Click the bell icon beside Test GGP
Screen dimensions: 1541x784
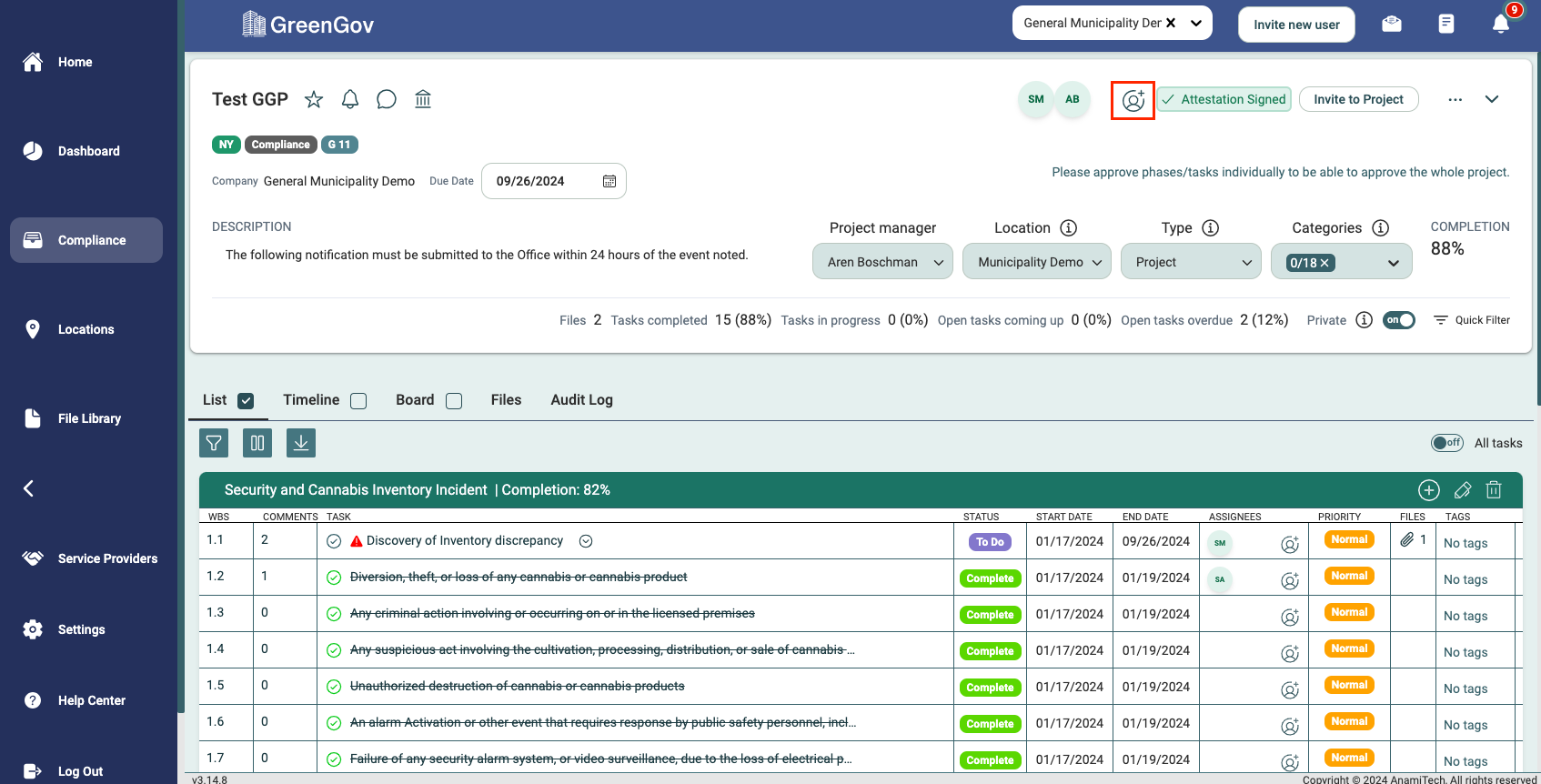[x=350, y=99]
